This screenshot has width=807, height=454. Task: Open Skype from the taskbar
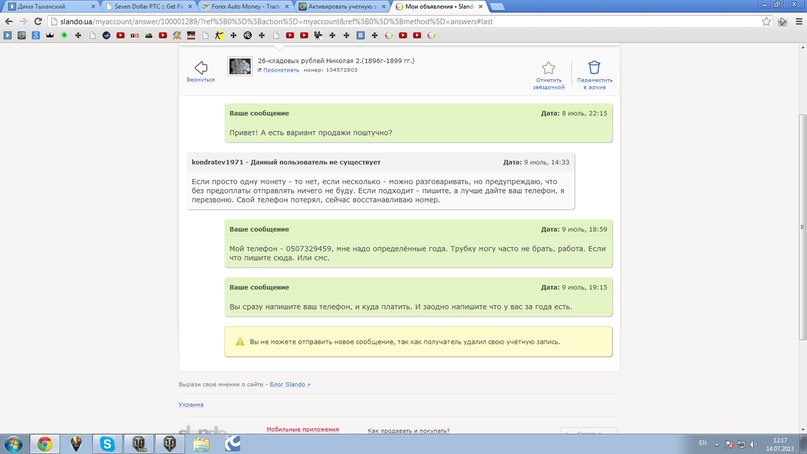click(x=107, y=443)
